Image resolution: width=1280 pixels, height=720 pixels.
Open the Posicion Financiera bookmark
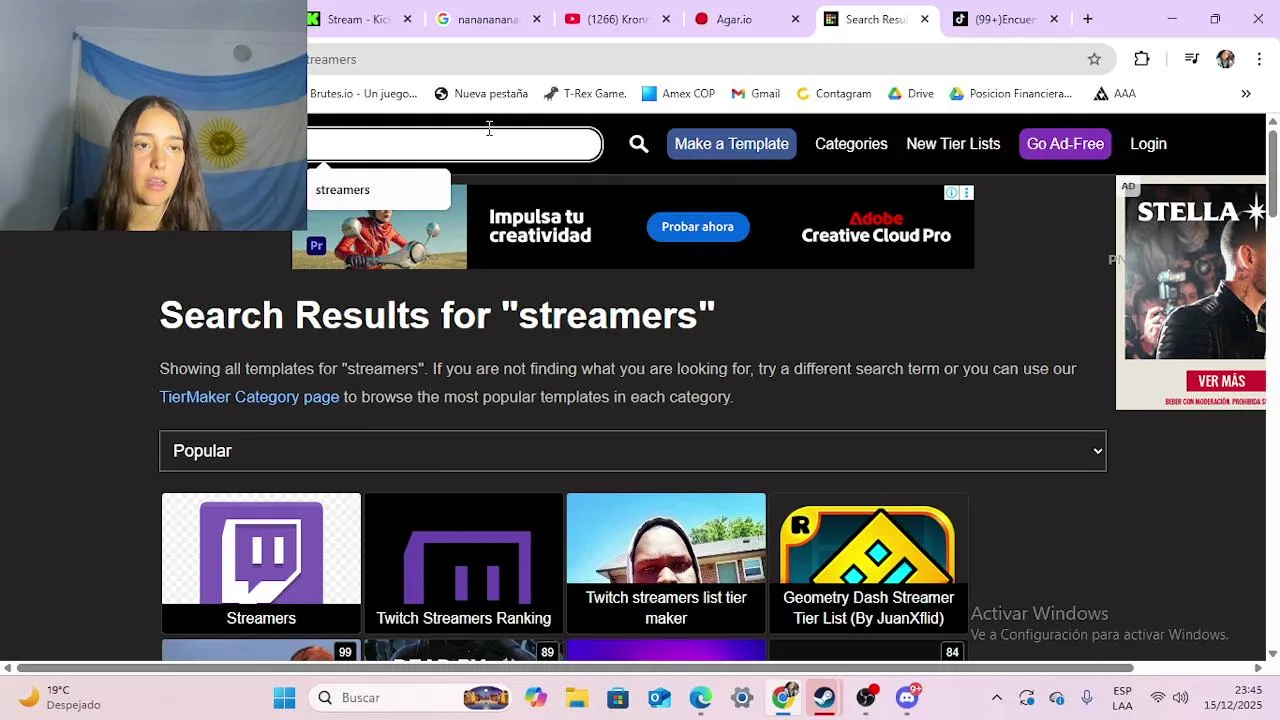1010,94
